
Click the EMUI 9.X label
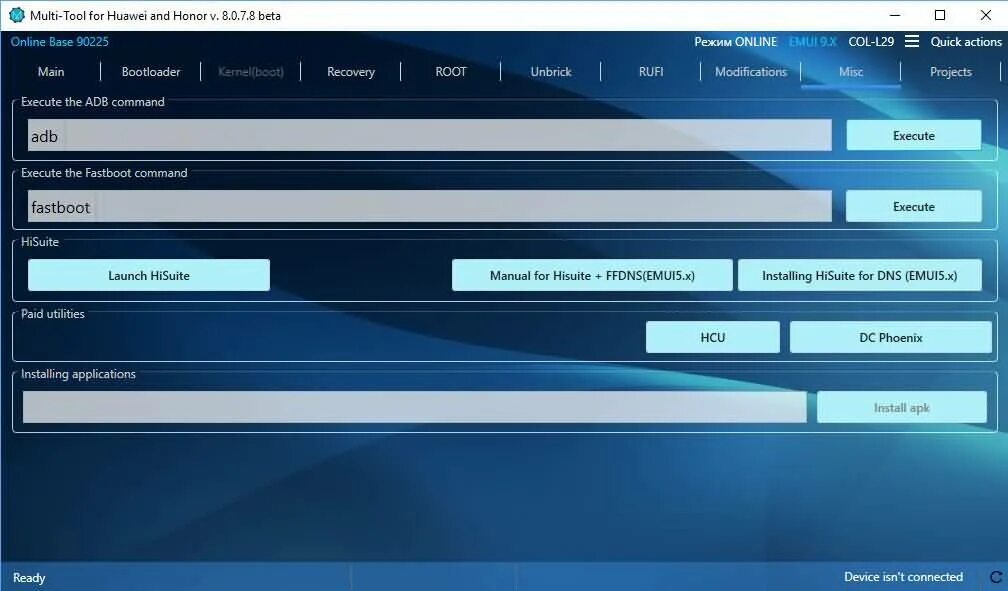point(813,42)
